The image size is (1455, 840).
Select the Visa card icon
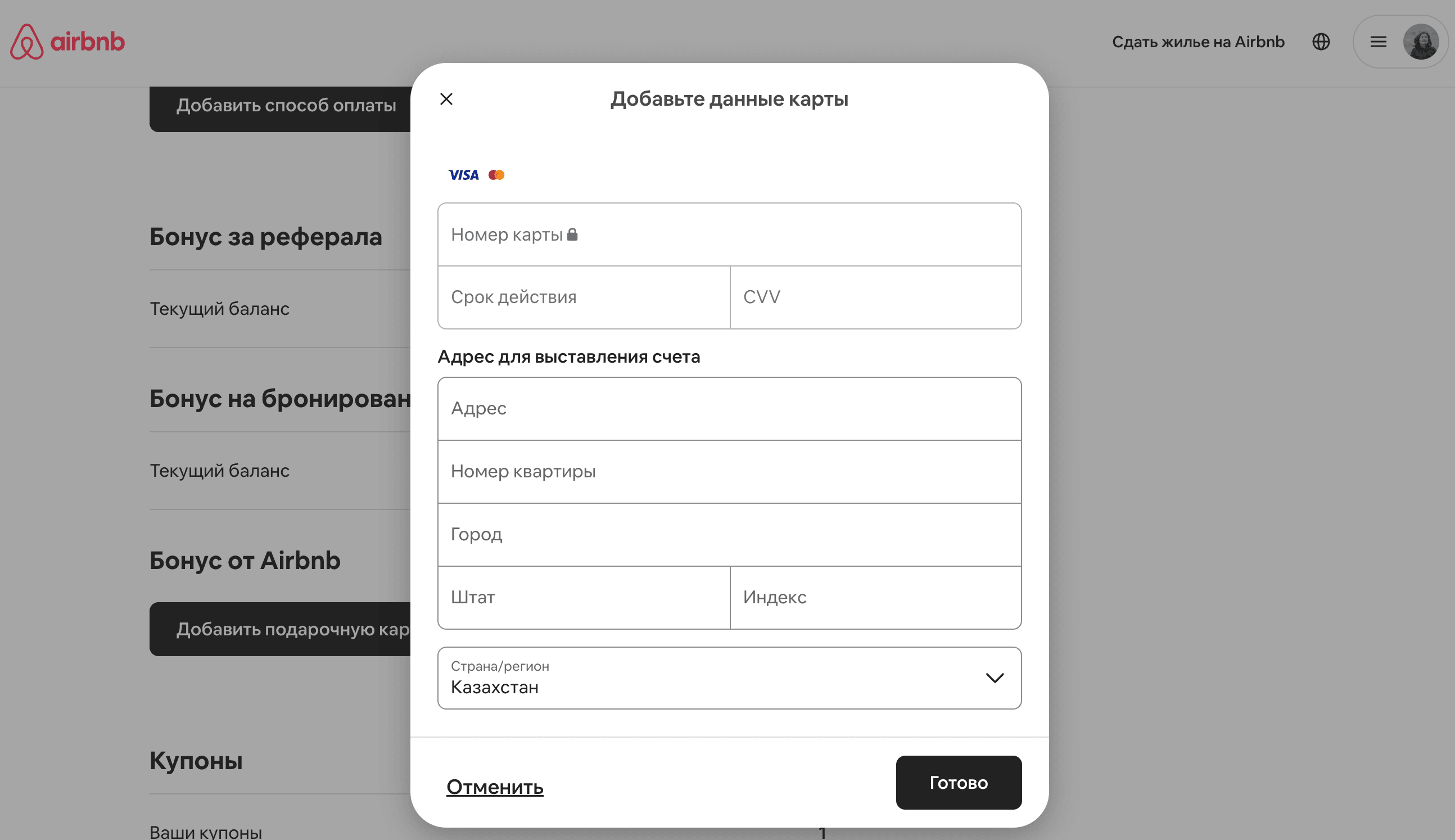pyautogui.click(x=464, y=174)
